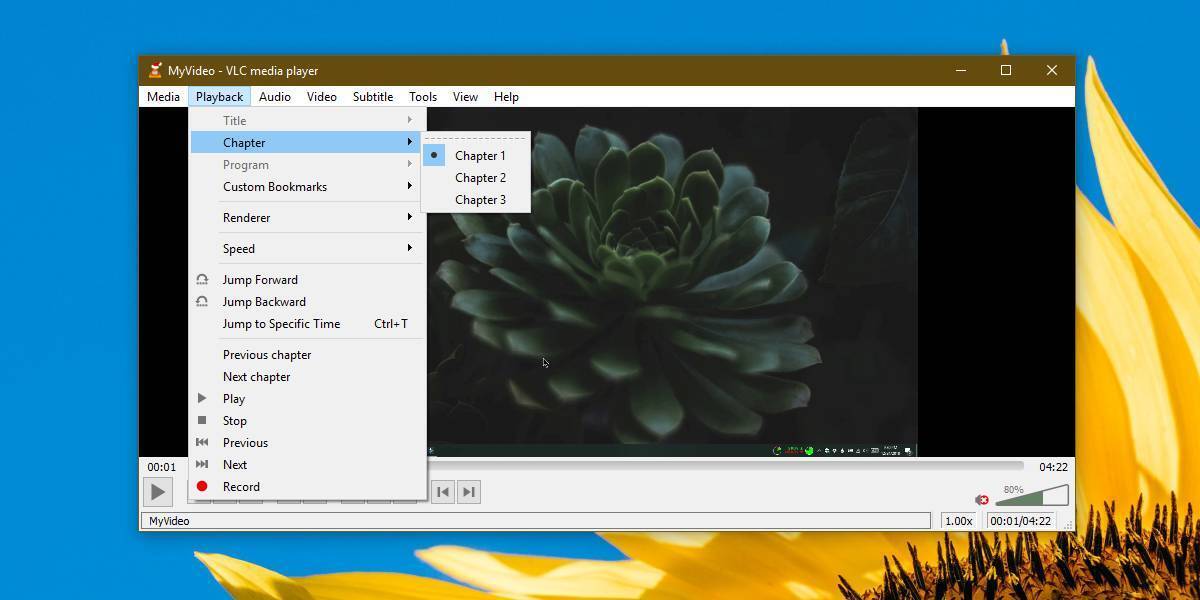Click the Previous track icon in the menu
The image size is (1200, 600).
[x=202, y=442]
